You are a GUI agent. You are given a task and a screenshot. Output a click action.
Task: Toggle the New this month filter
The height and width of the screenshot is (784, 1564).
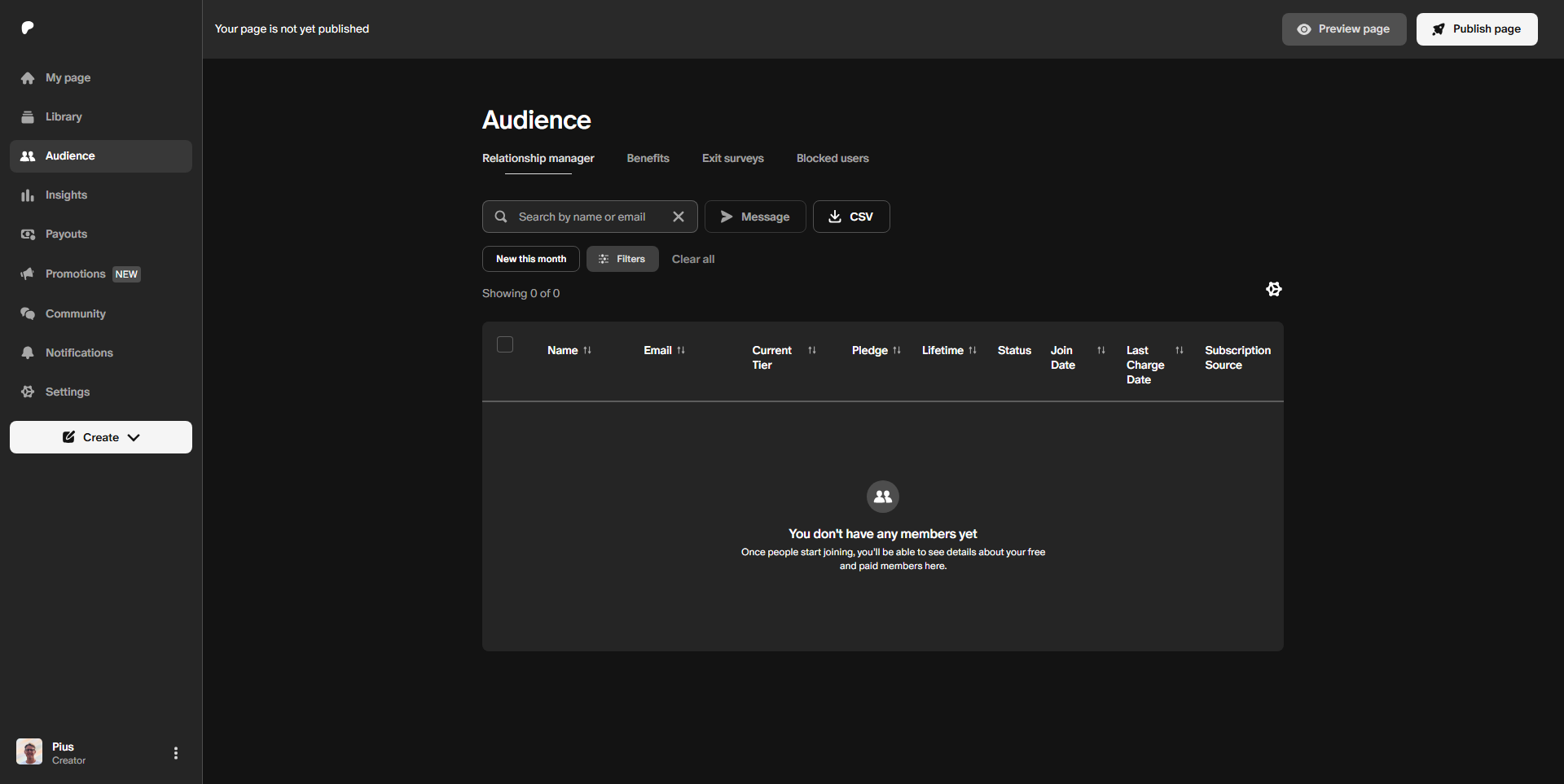(x=530, y=259)
